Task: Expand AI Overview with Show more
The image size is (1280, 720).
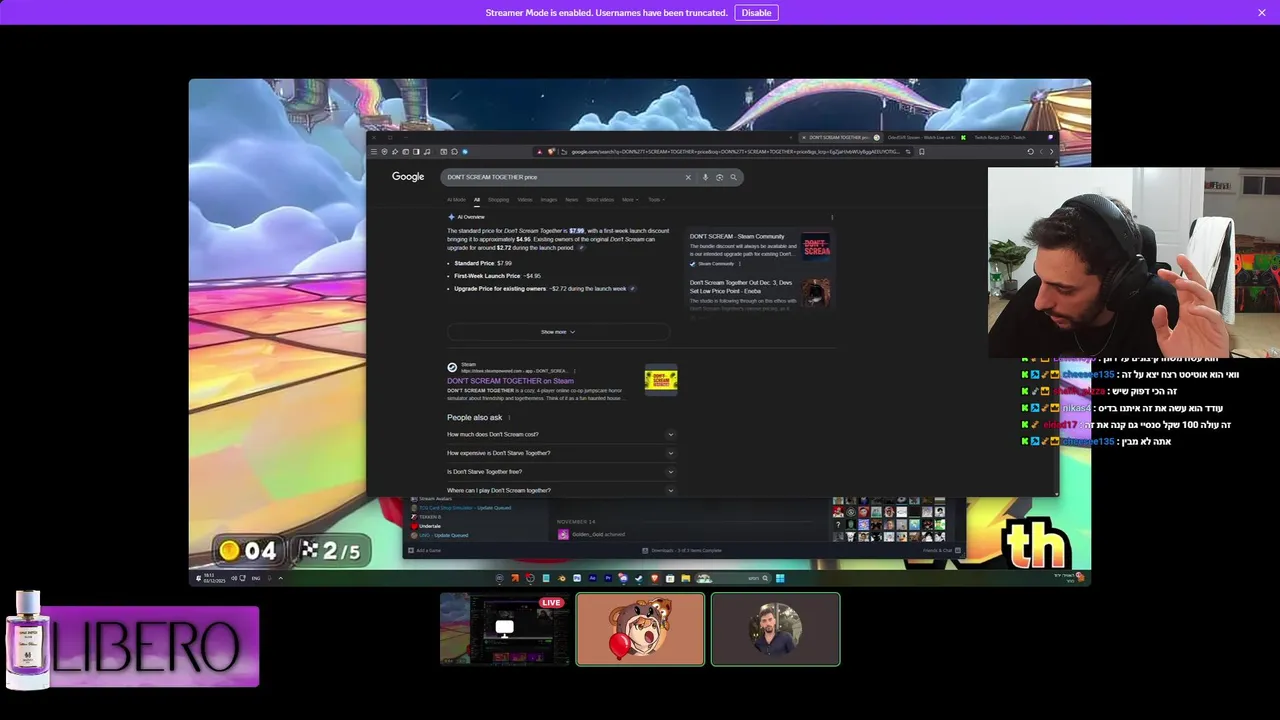Action: [x=558, y=332]
